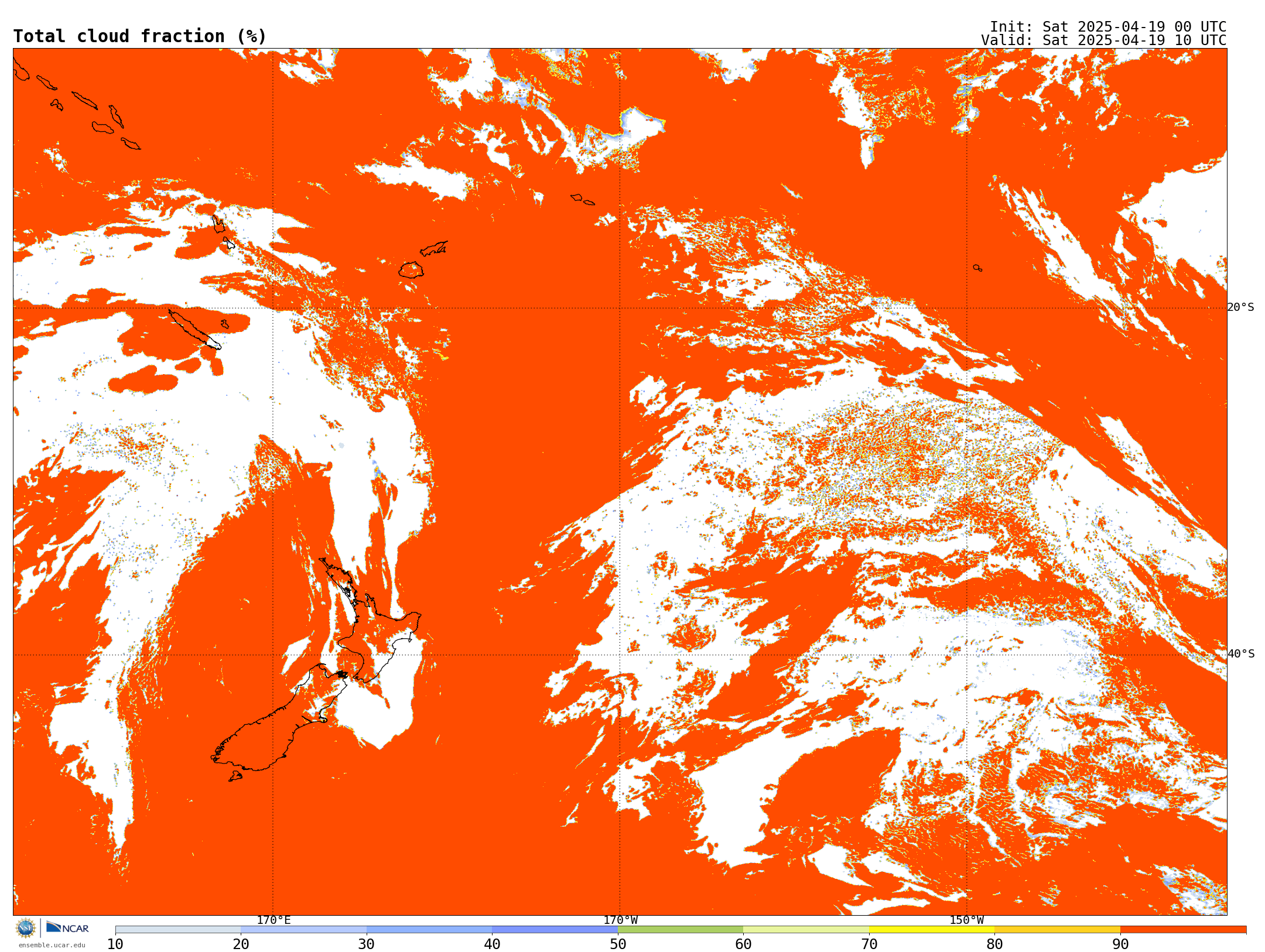Select the 'Valid: Sat 2025-04-19 10 UTC' text
This screenshot has height=952, width=1265.
pos(1104,40)
